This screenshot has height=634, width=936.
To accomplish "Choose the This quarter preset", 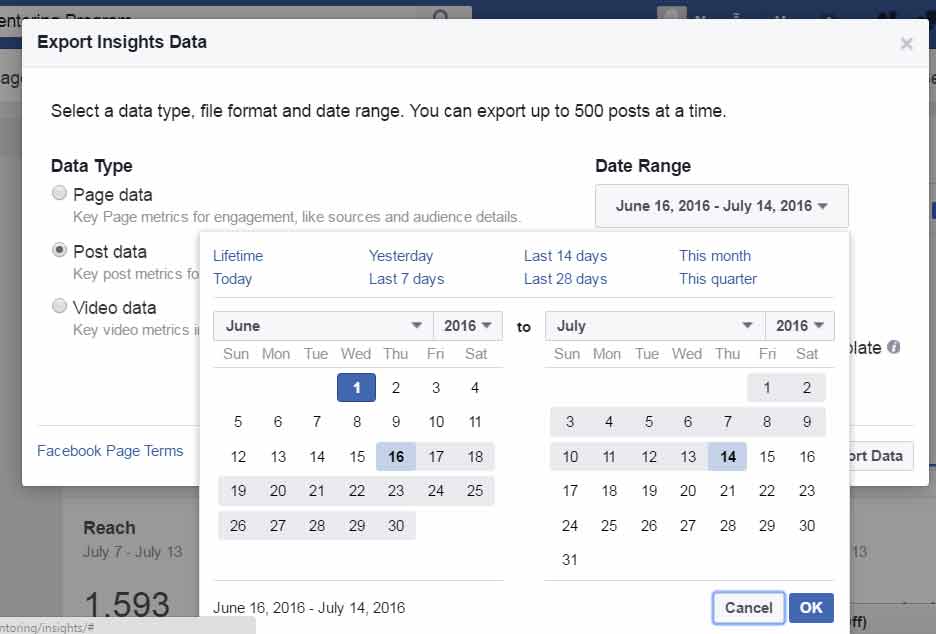I will point(717,279).
